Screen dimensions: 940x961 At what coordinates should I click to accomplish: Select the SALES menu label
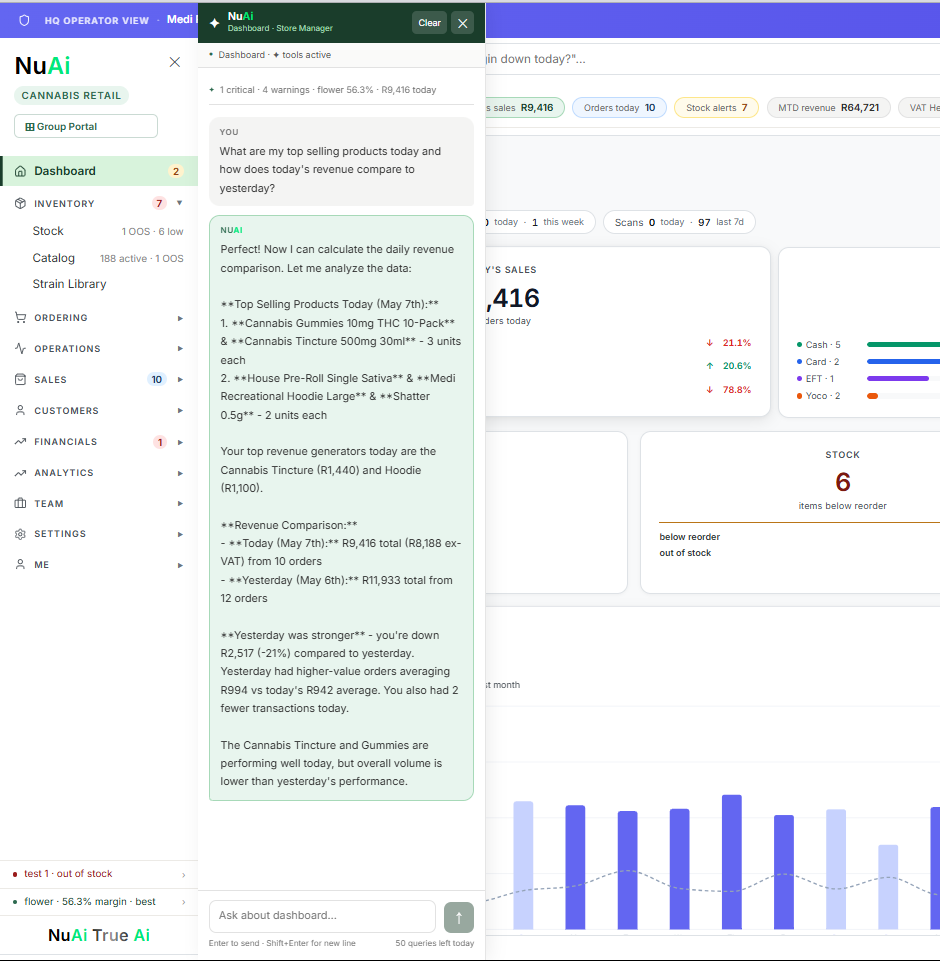coord(50,380)
